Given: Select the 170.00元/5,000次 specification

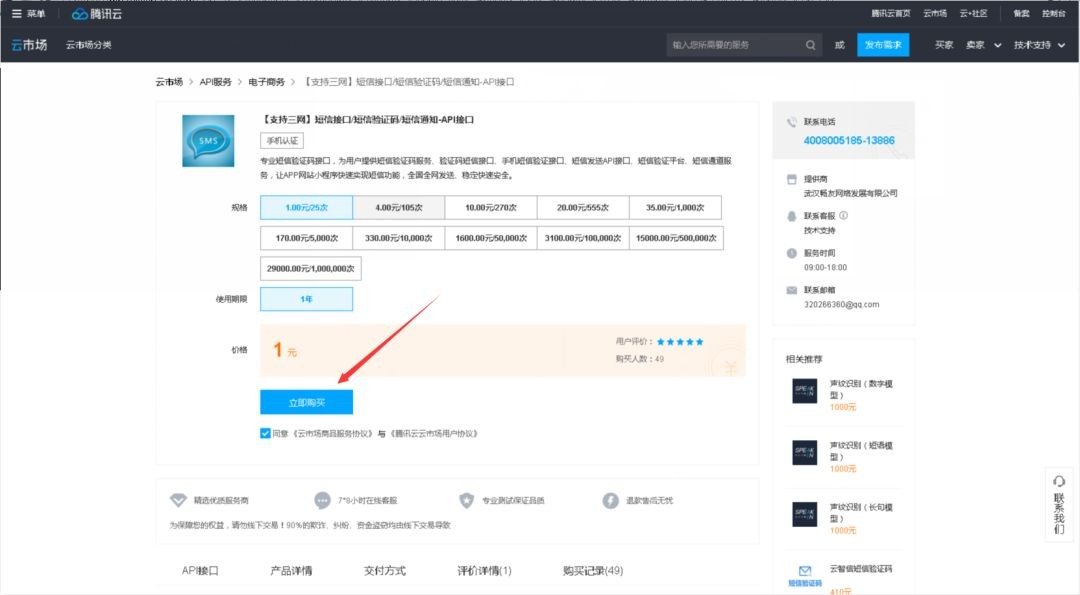Looking at the screenshot, I should coord(307,238).
